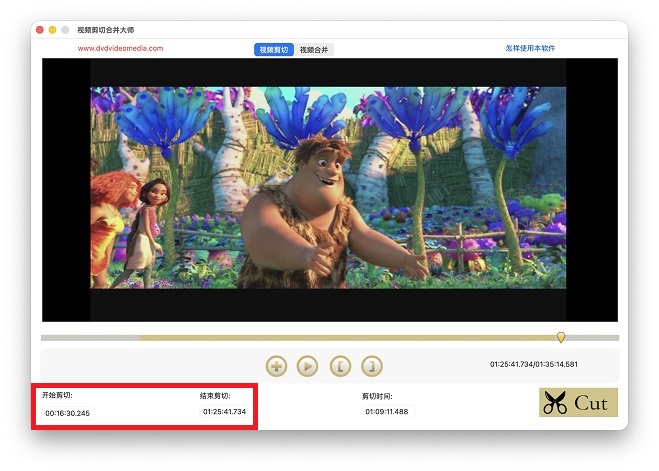
Task: Switch to the 视频合并 tab
Action: [x=315, y=49]
